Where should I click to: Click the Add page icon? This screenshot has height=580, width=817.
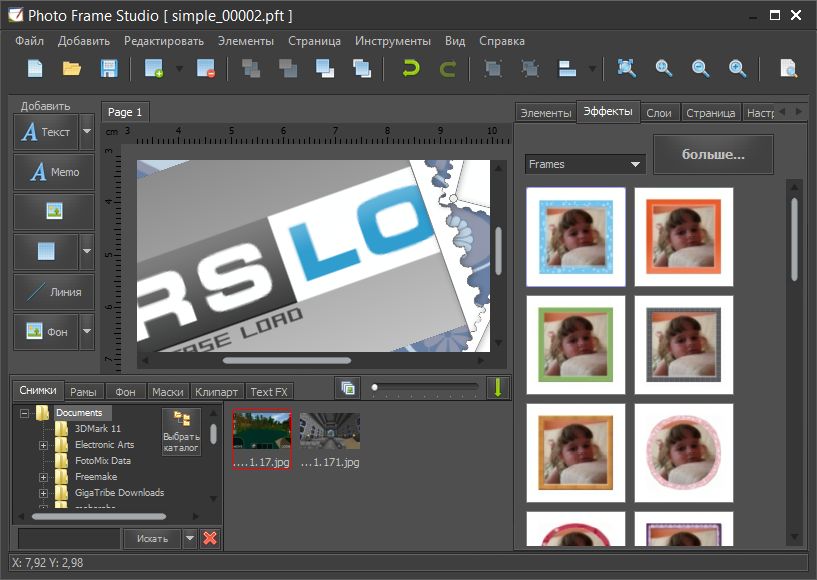[154, 69]
